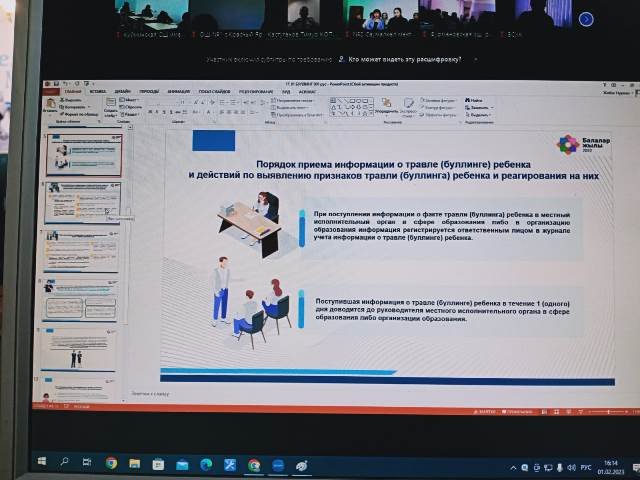This screenshot has width=640, height=480.
Task: Click the first paragraph beginning При поступлении информации
Action: [442, 226]
